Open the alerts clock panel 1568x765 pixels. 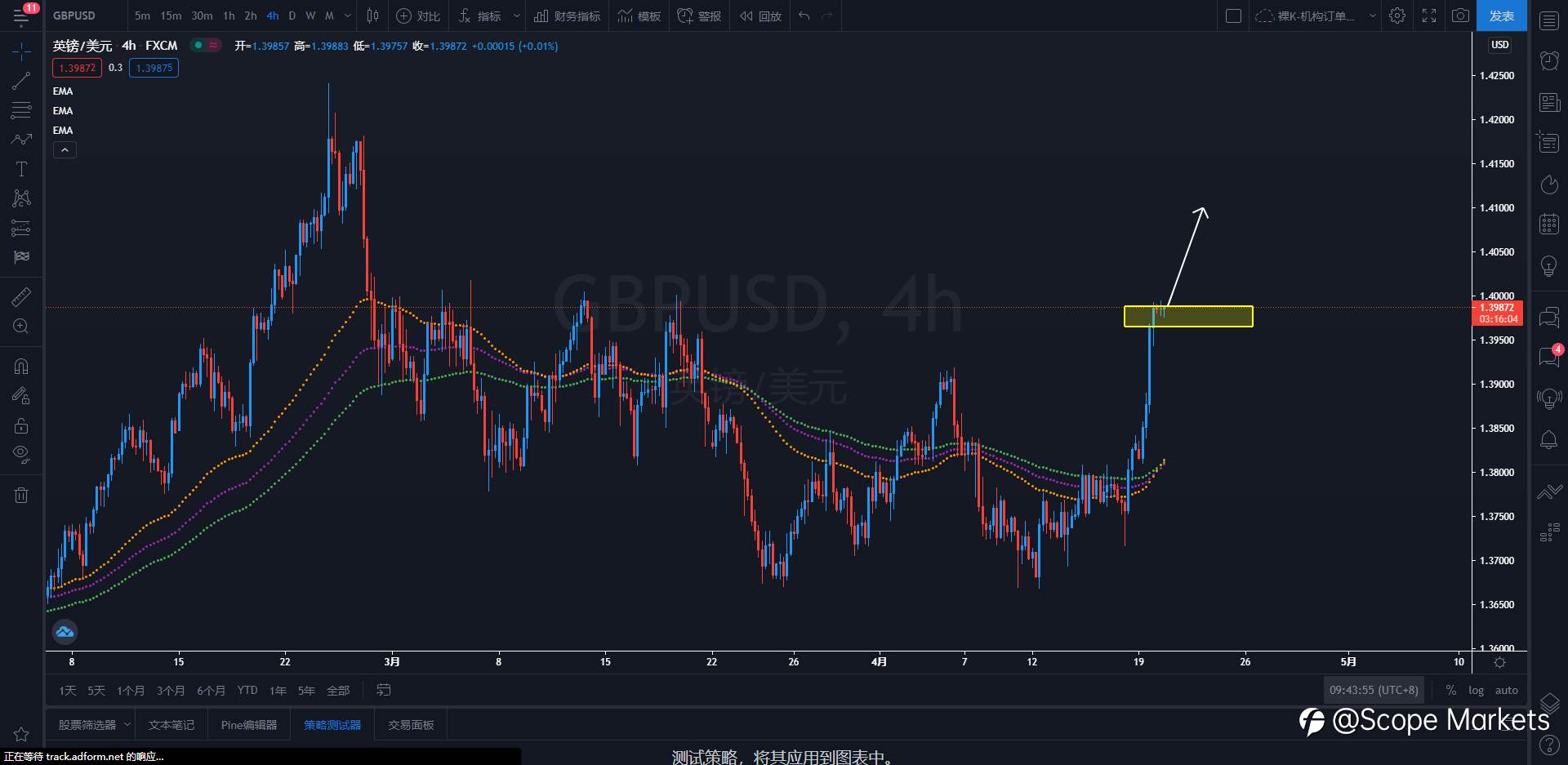pos(1548,60)
